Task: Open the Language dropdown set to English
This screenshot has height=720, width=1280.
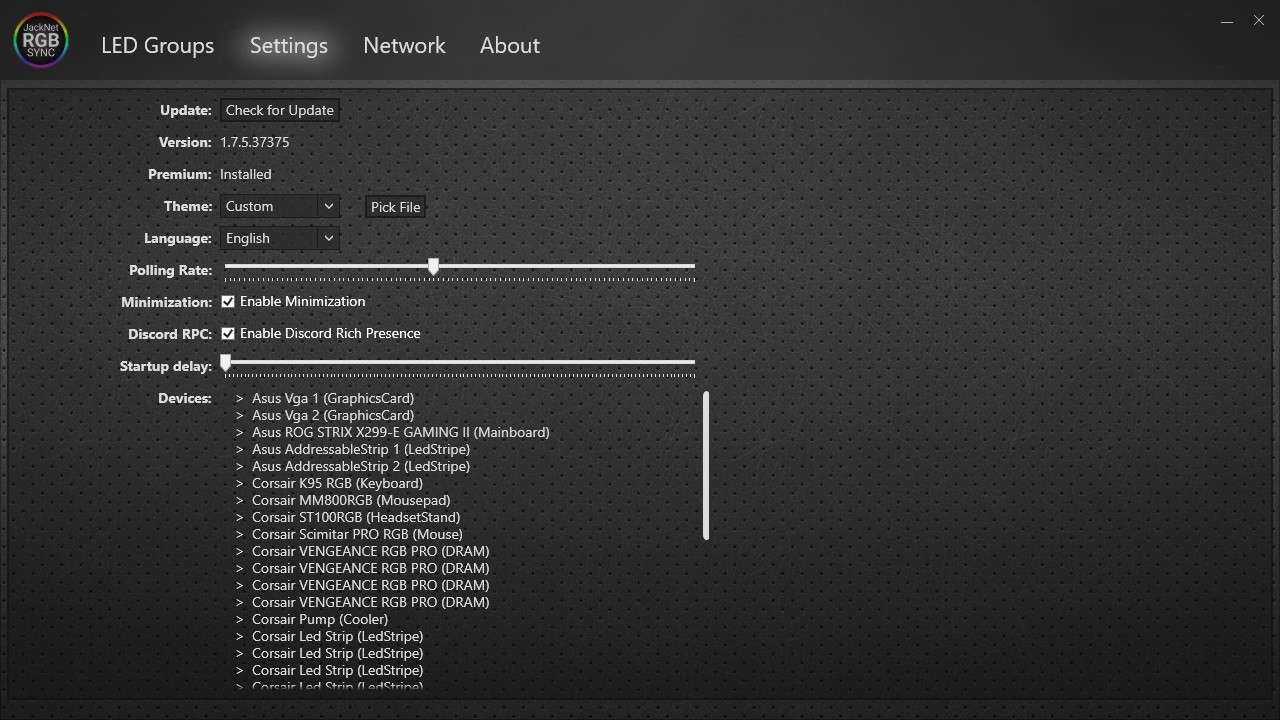Action: click(280, 238)
